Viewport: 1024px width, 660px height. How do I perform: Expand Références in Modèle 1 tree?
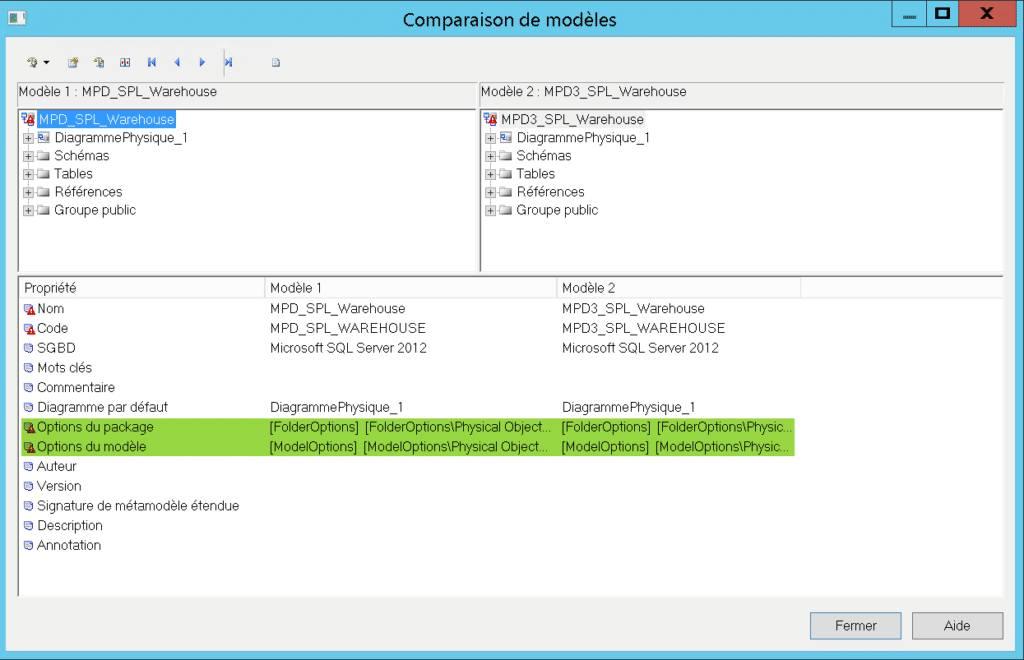click(x=28, y=193)
